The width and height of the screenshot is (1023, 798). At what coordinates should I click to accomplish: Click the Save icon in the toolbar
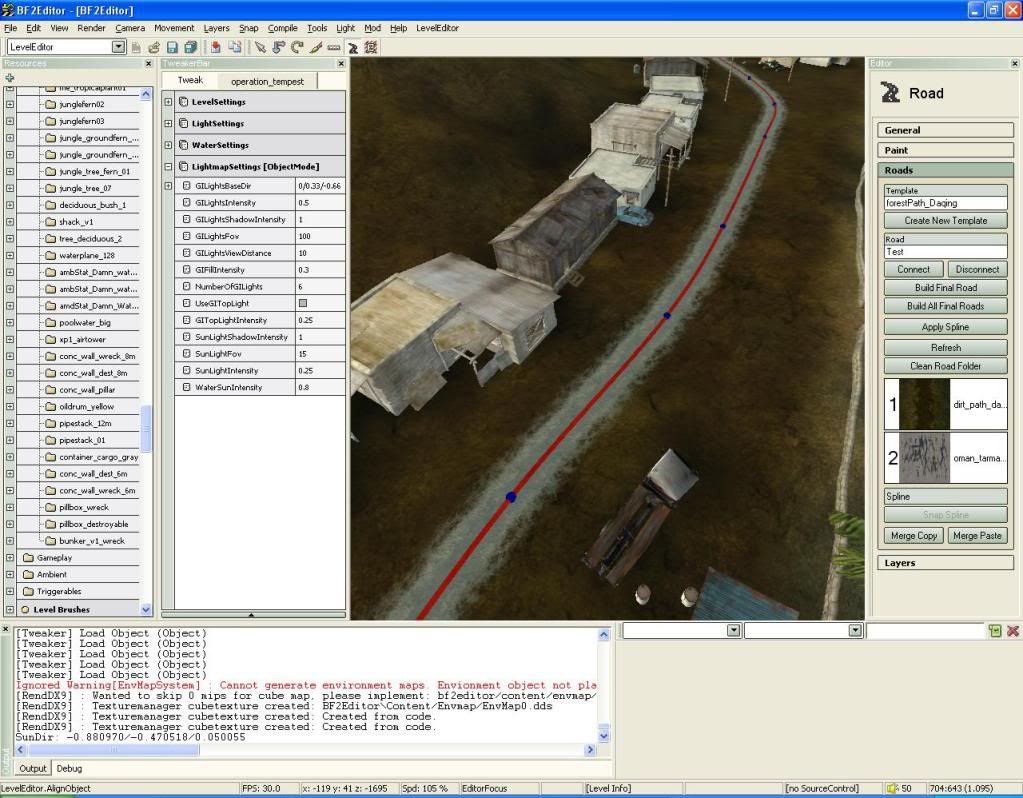coord(172,47)
